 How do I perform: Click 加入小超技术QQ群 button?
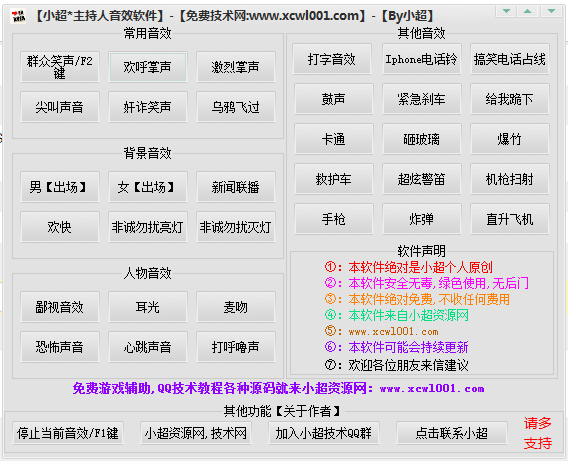(x=323, y=433)
